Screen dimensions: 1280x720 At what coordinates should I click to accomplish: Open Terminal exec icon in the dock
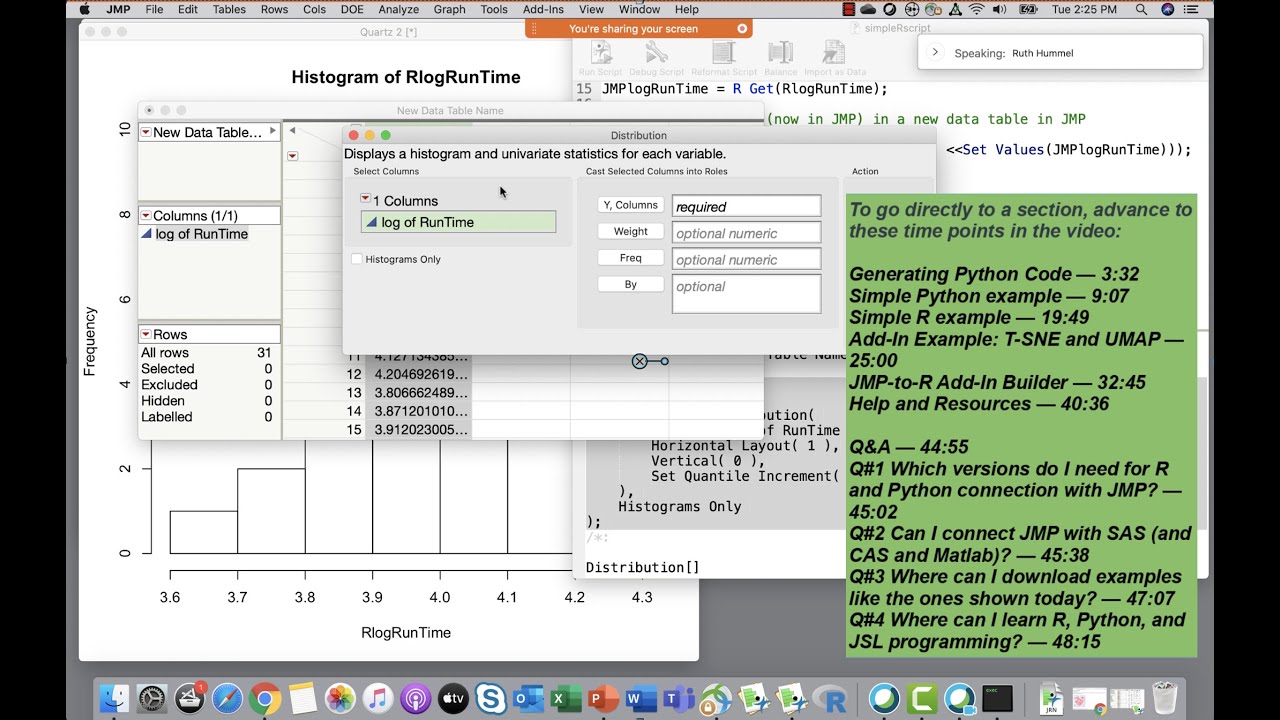coord(997,698)
